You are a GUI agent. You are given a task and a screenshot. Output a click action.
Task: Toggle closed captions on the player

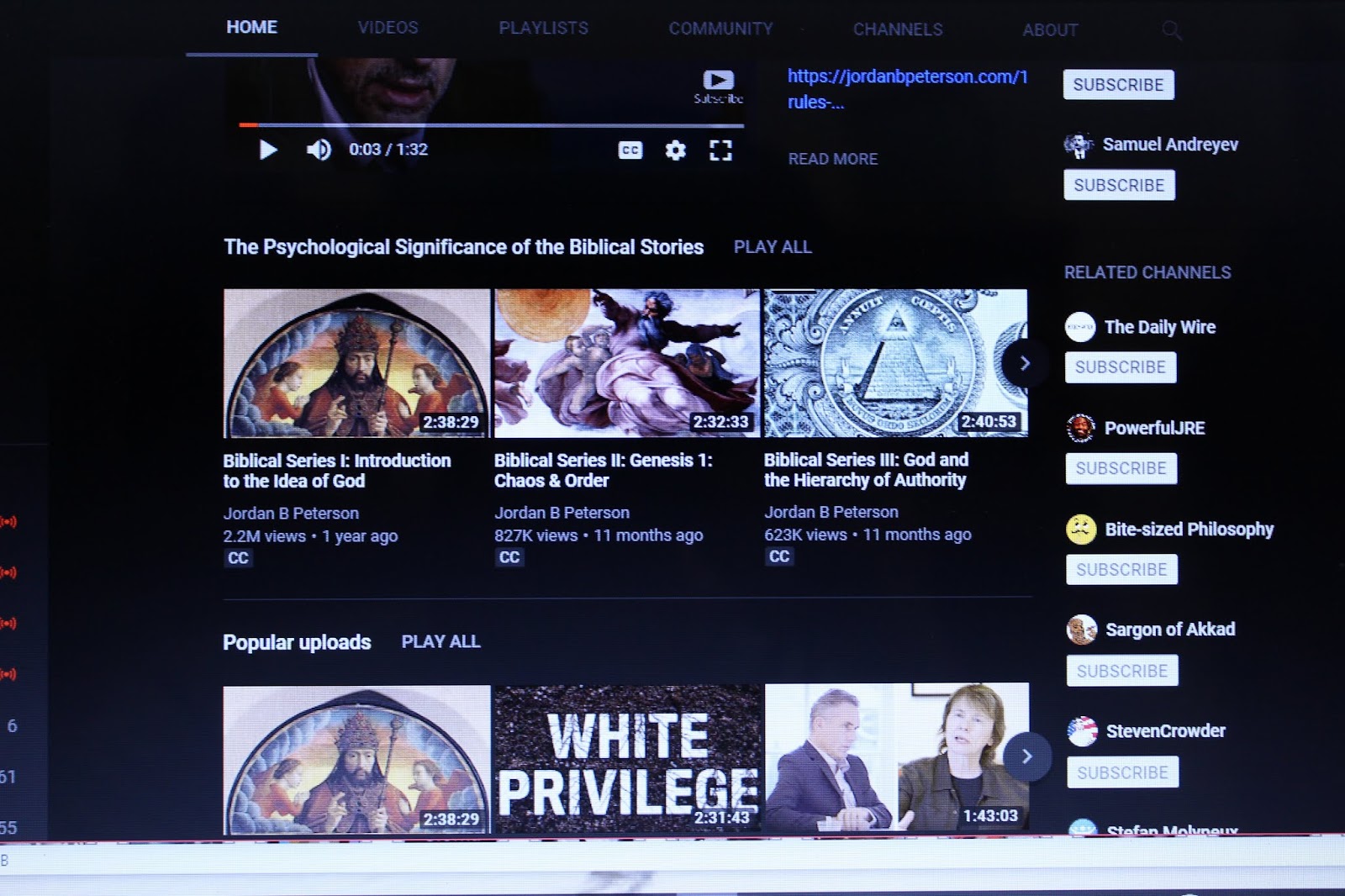[630, 150]
